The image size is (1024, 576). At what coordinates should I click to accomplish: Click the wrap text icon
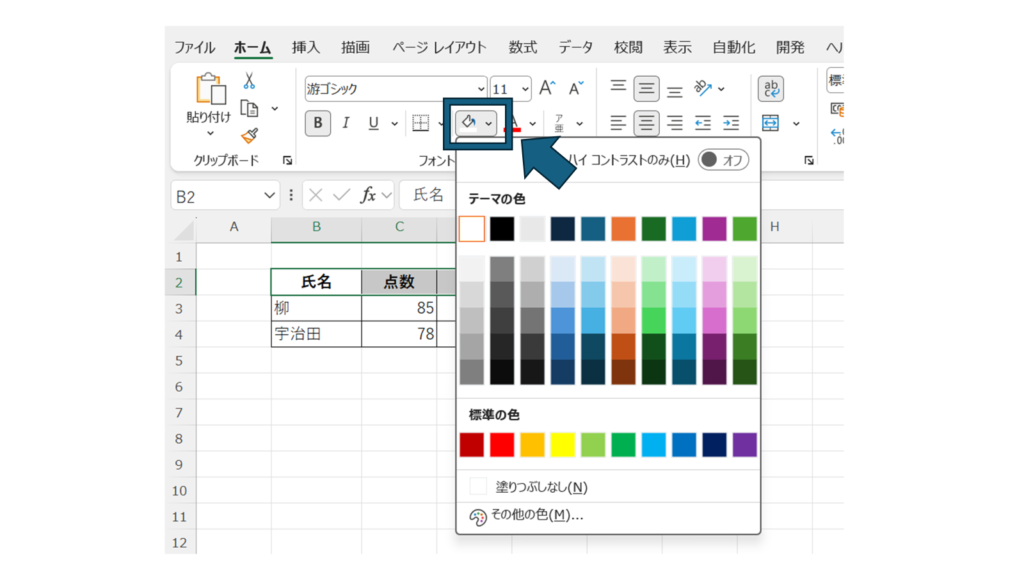pos(770,89)
